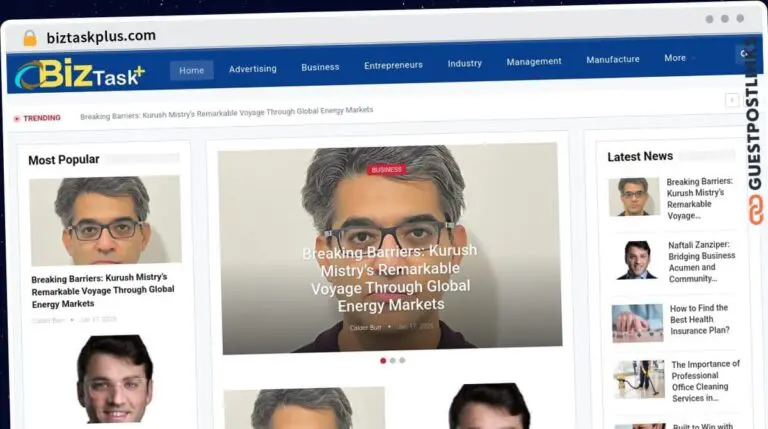The image size is (768, 429).
Task: Click the red Business category badge
Action: click(x=386, y=169)
